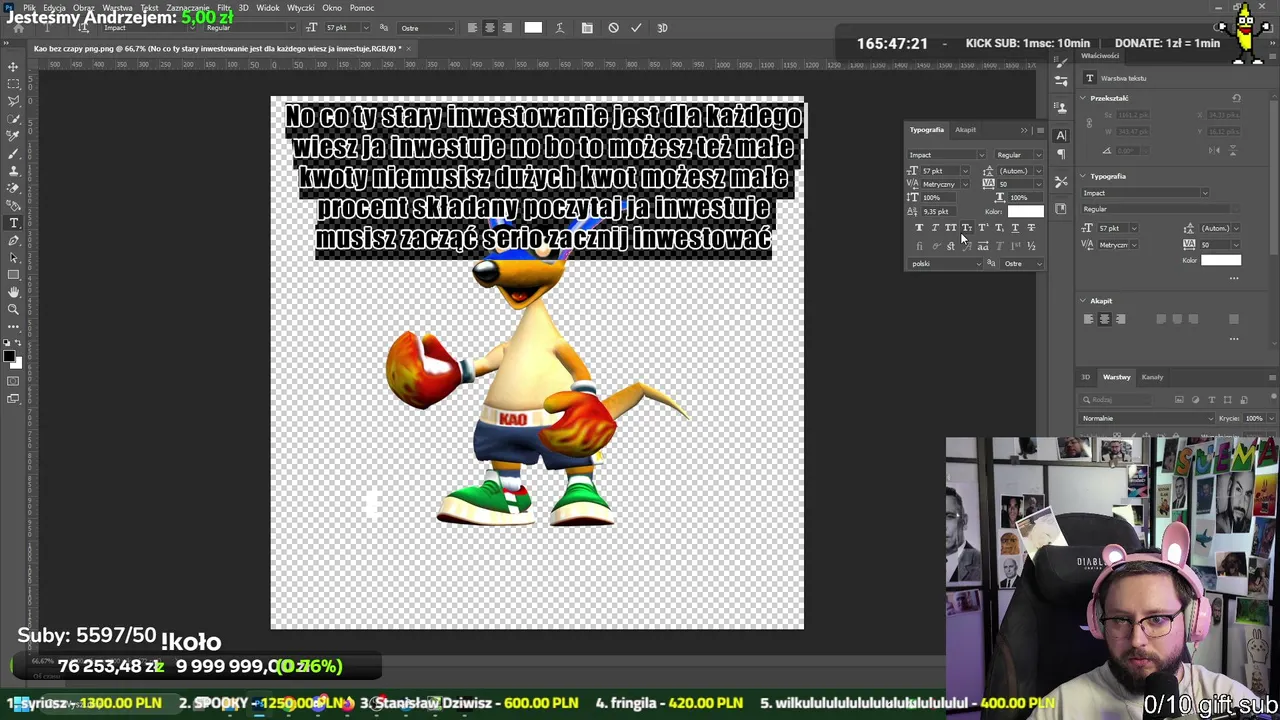Center text in the options bar
Viewport: 1280px width, 720px height.
coord(489,28)
